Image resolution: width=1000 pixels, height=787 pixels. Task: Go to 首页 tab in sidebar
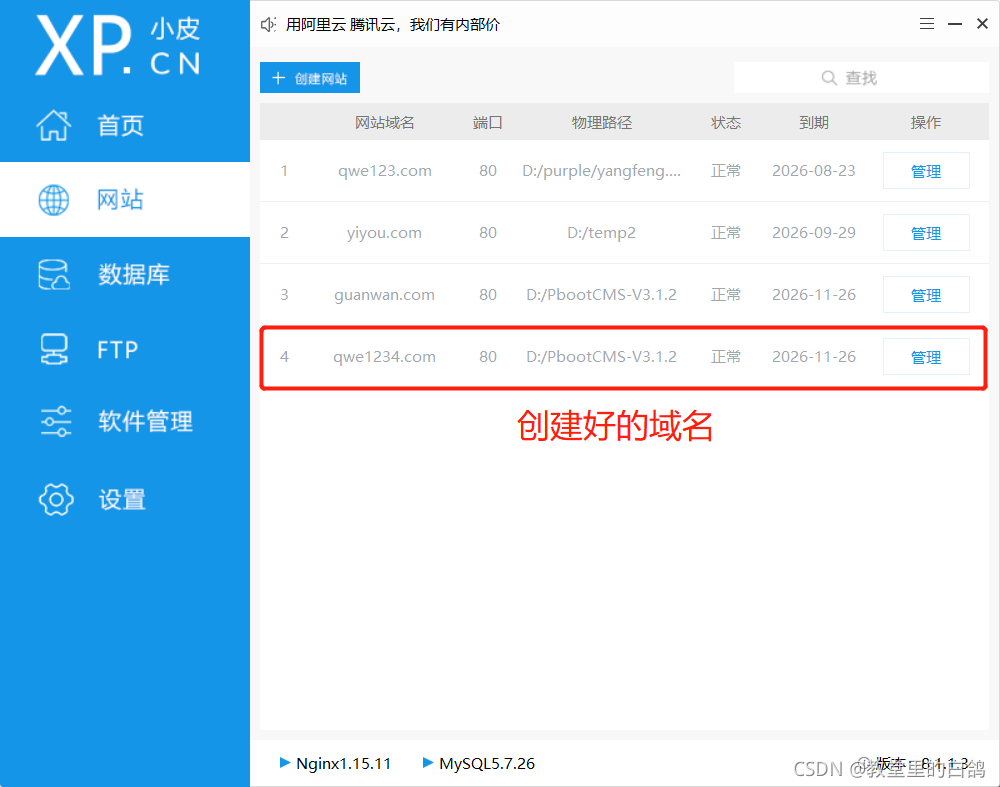125,125
